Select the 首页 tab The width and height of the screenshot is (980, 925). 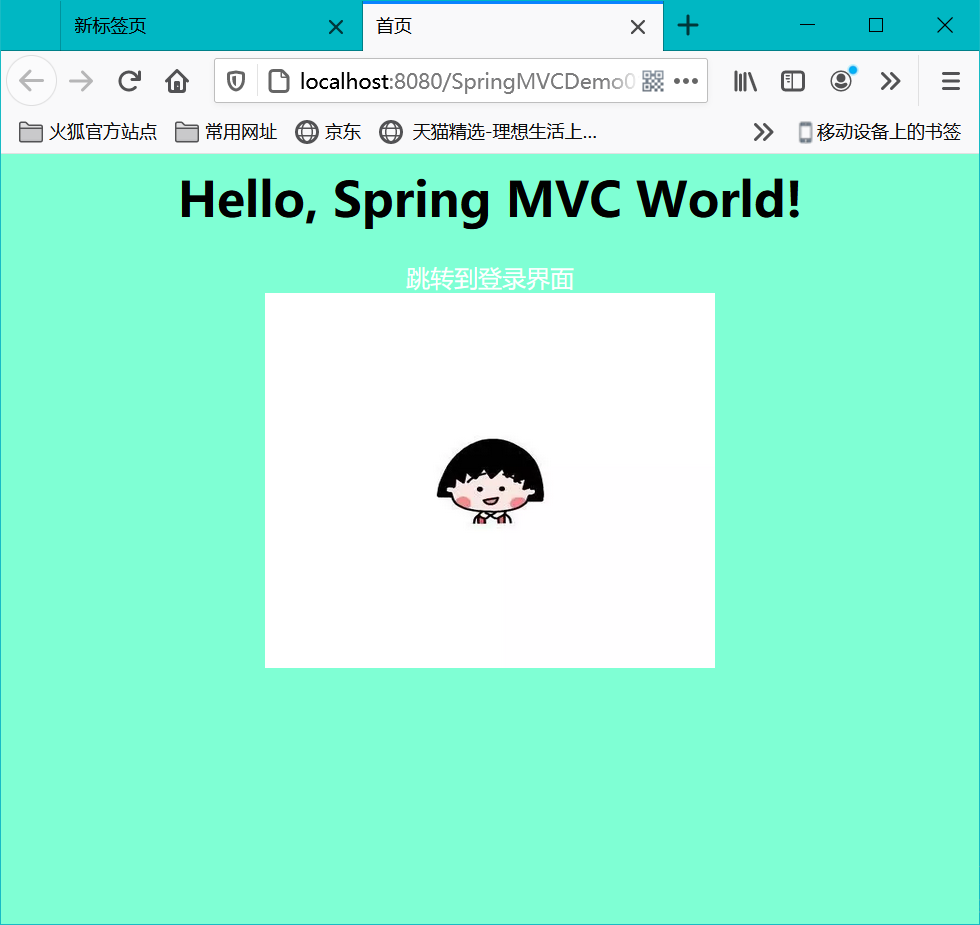click(512, 26)
